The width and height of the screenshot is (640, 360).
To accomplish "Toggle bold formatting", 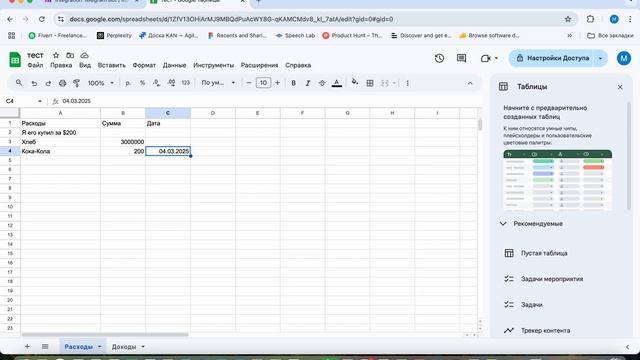I will tap(293, 83).
